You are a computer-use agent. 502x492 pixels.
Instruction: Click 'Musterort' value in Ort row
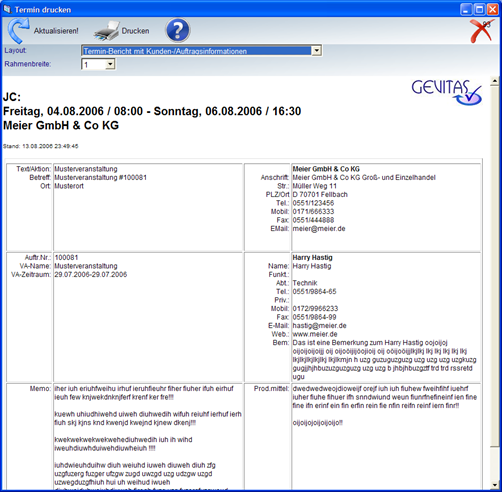coord(69,186)
